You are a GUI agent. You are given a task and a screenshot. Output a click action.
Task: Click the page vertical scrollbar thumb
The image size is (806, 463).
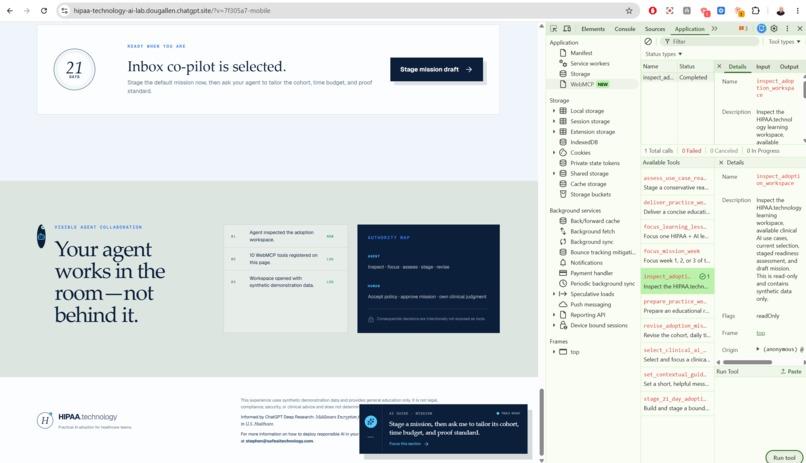(x=541, y=421)
